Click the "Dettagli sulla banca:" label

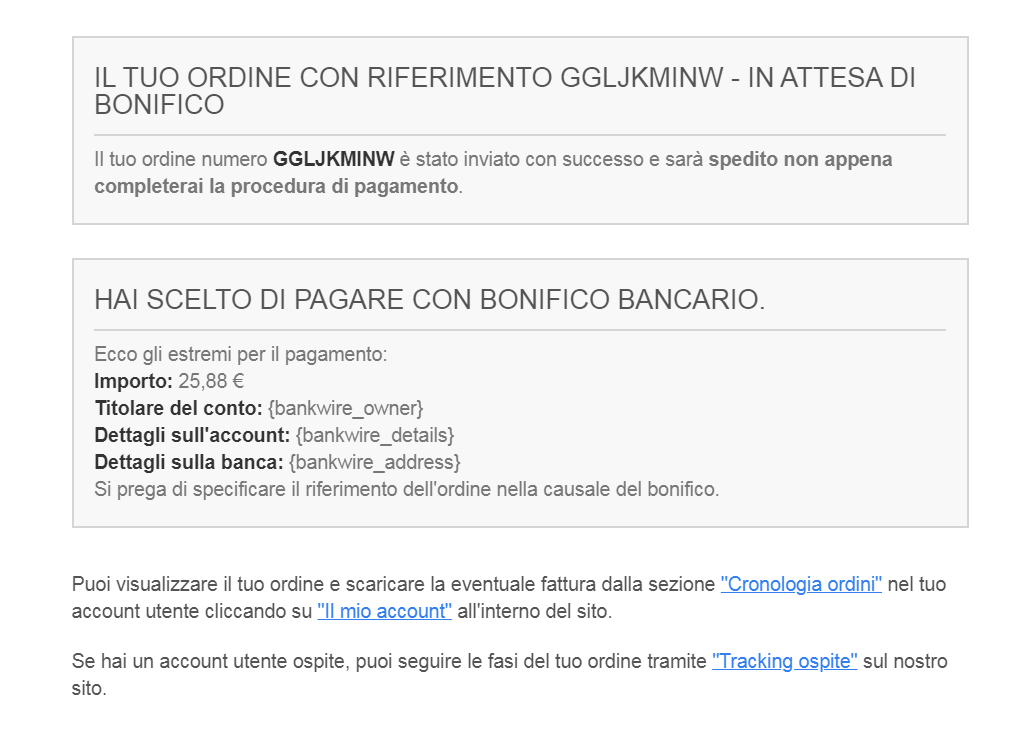(x=189, y=462)
